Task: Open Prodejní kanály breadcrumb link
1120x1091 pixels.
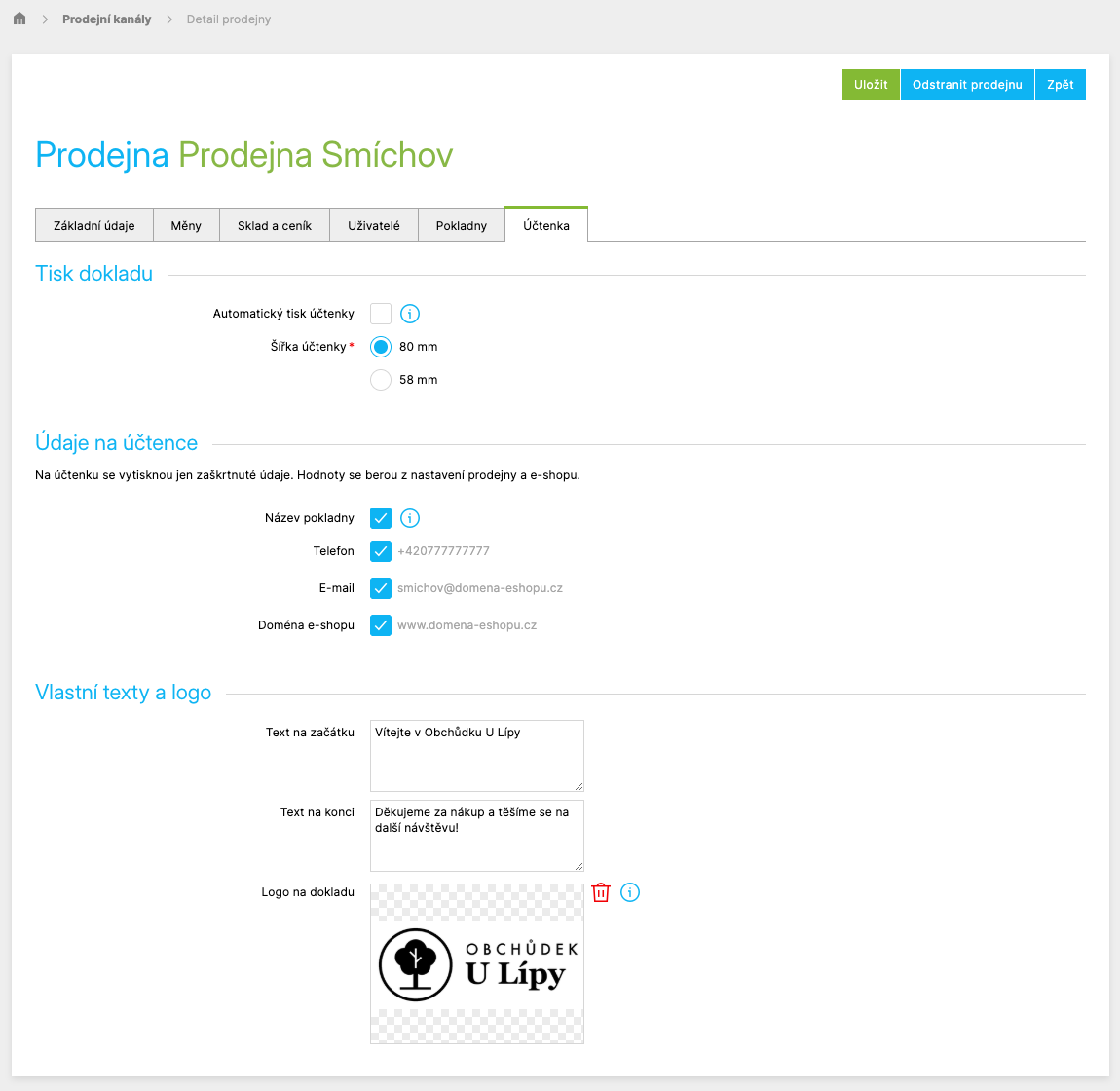Action: pos(106,19)
